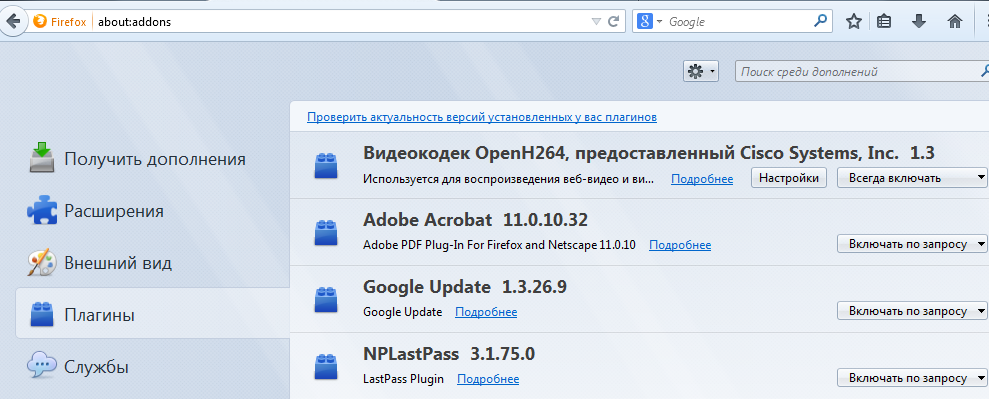989x399 pixels.
Task: Open activation dropdown for NPLastPass
Action: (x=912, y=378)
